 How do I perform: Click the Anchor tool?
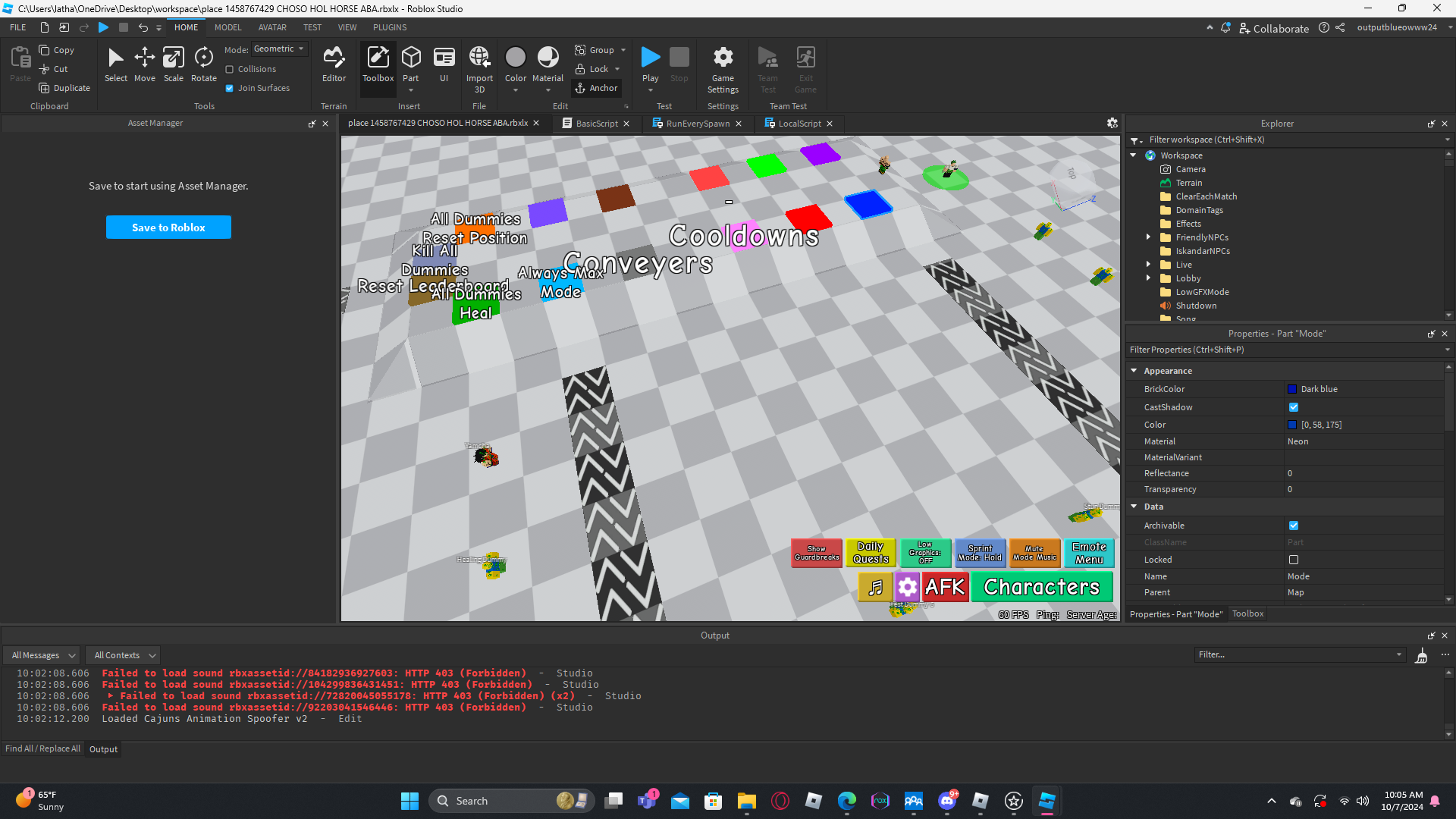point(597,88)
